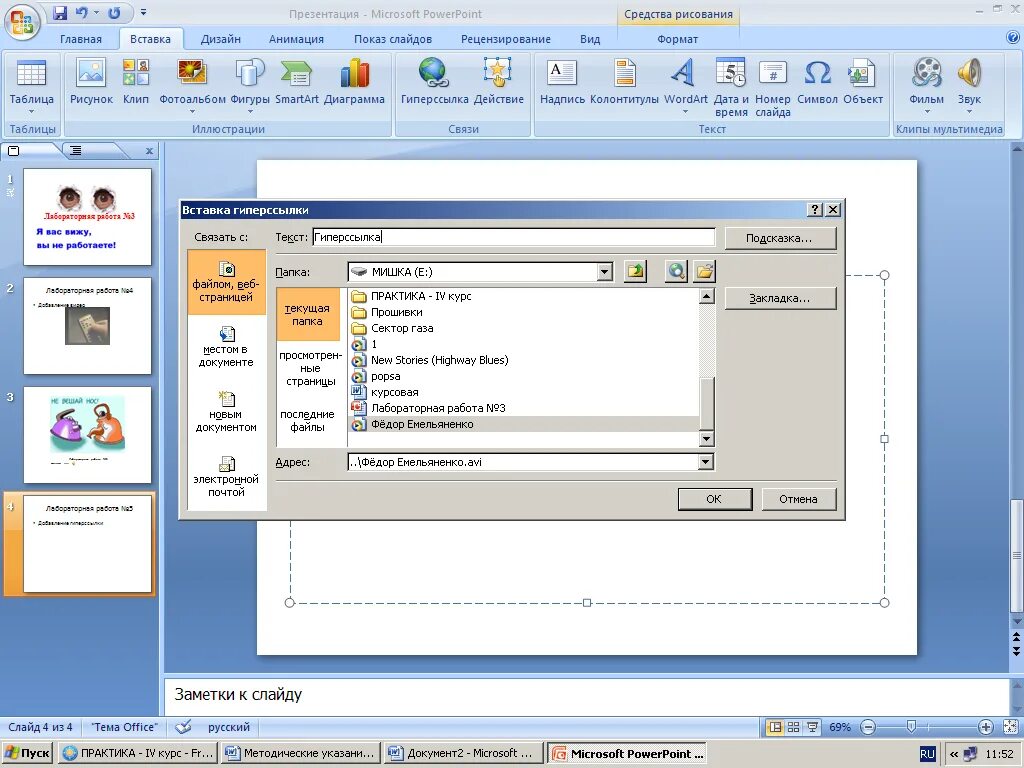Viewport: 1024px width, 768px height.
Task: Select slide 3 thumbnail with teapots
Action: [88, 435]
